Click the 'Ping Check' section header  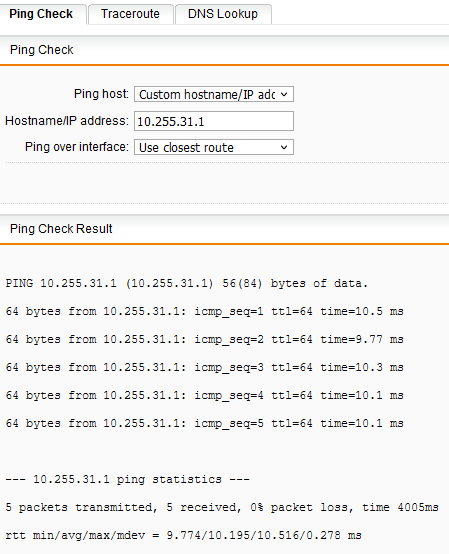(42, 50)
